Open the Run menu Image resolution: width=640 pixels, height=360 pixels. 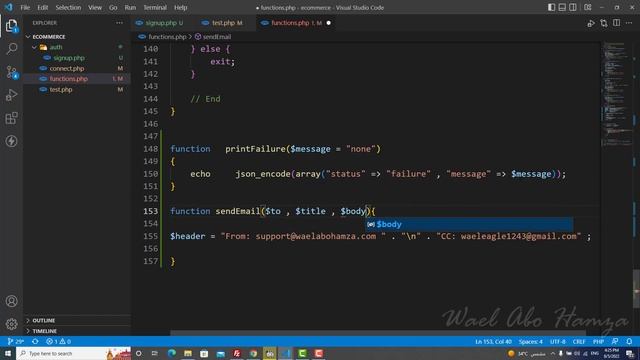pyautogui.click(x=130, y=7)
